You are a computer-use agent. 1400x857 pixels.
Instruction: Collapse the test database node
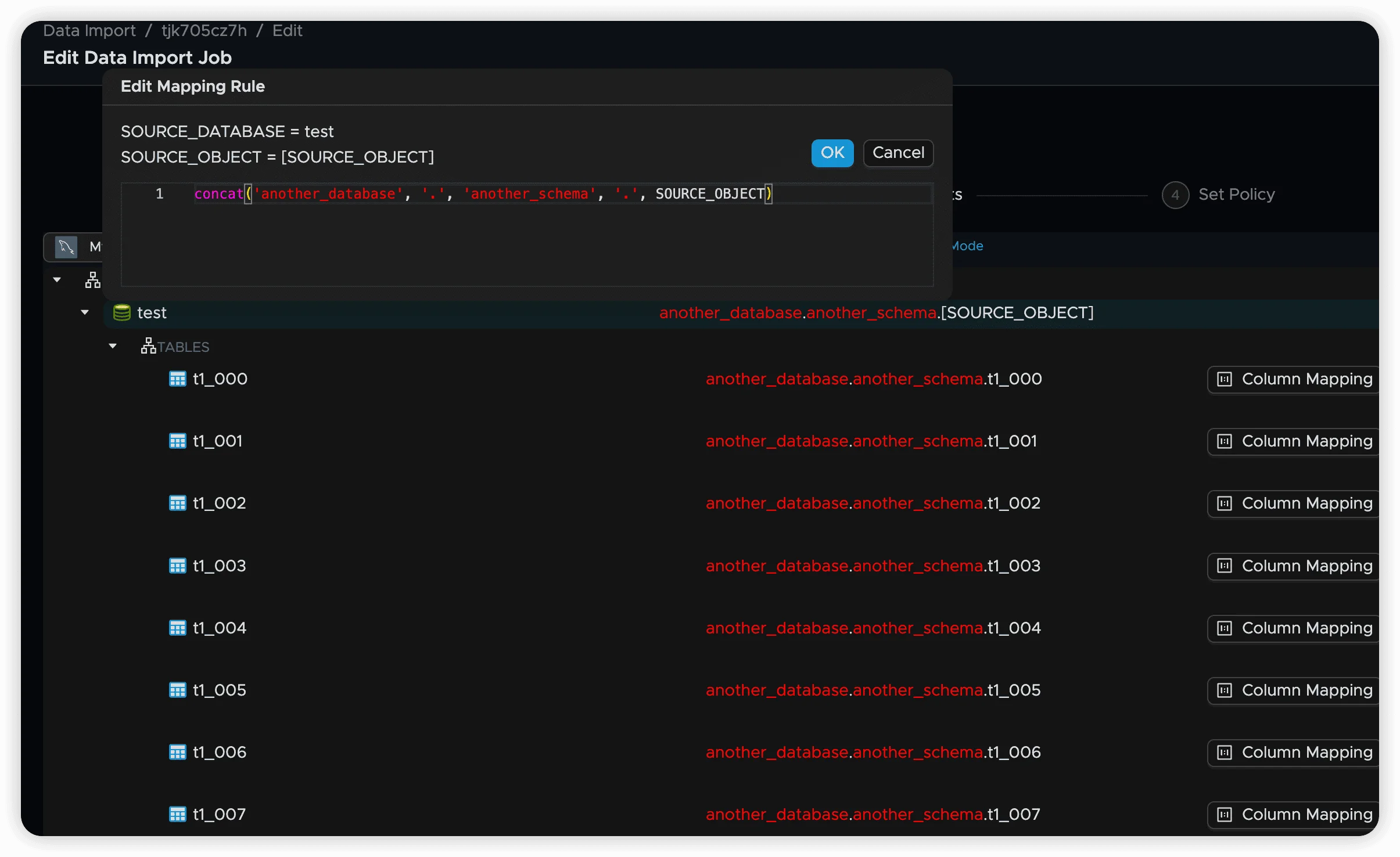click(x=85, y=312)
